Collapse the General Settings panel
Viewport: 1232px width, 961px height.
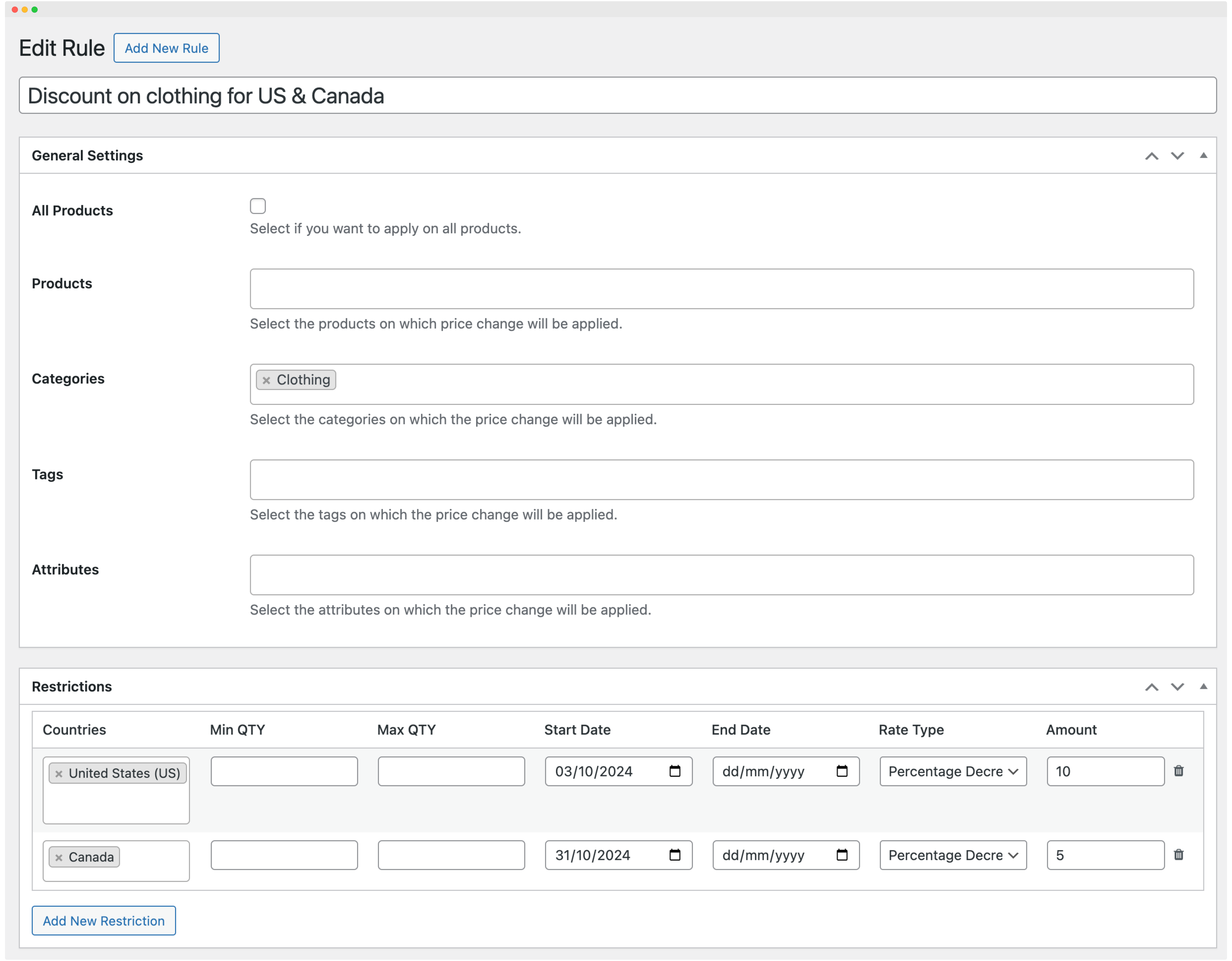[x=1203, y=155]
